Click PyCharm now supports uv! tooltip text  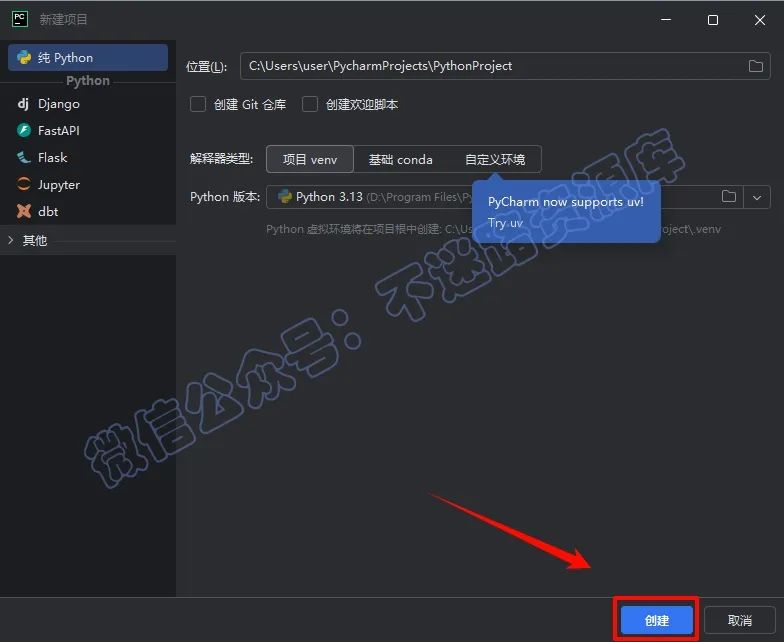pos(566,202)
